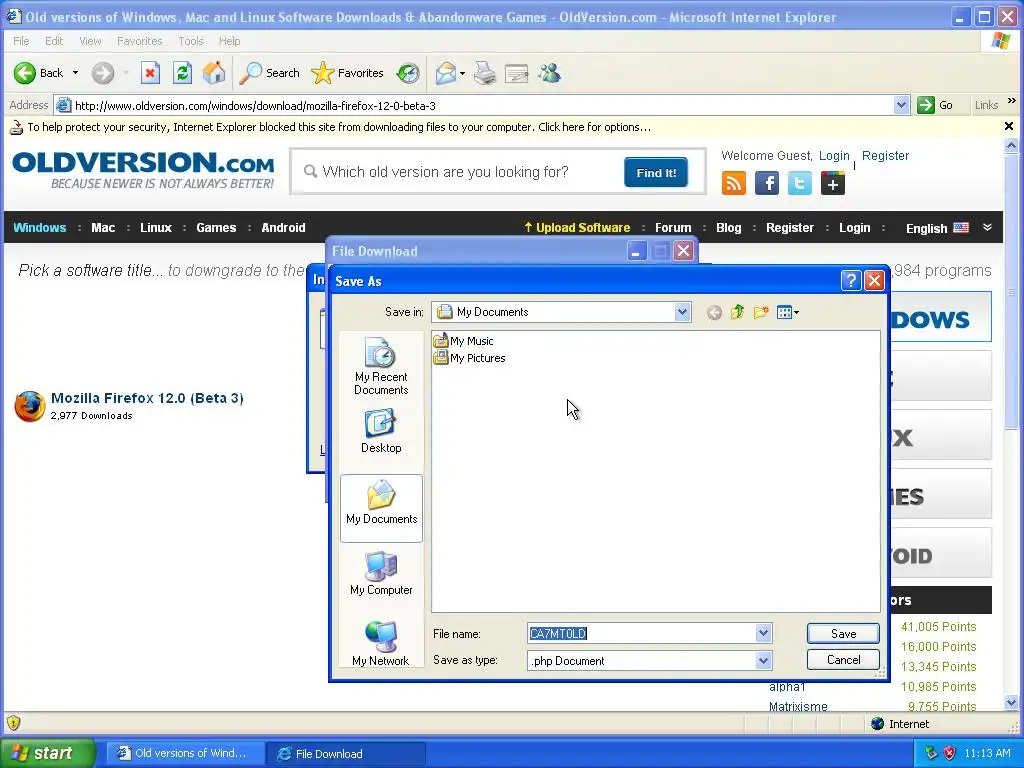Open the Start menu
The image size is (1024, 768).
(x=47, y=753)
